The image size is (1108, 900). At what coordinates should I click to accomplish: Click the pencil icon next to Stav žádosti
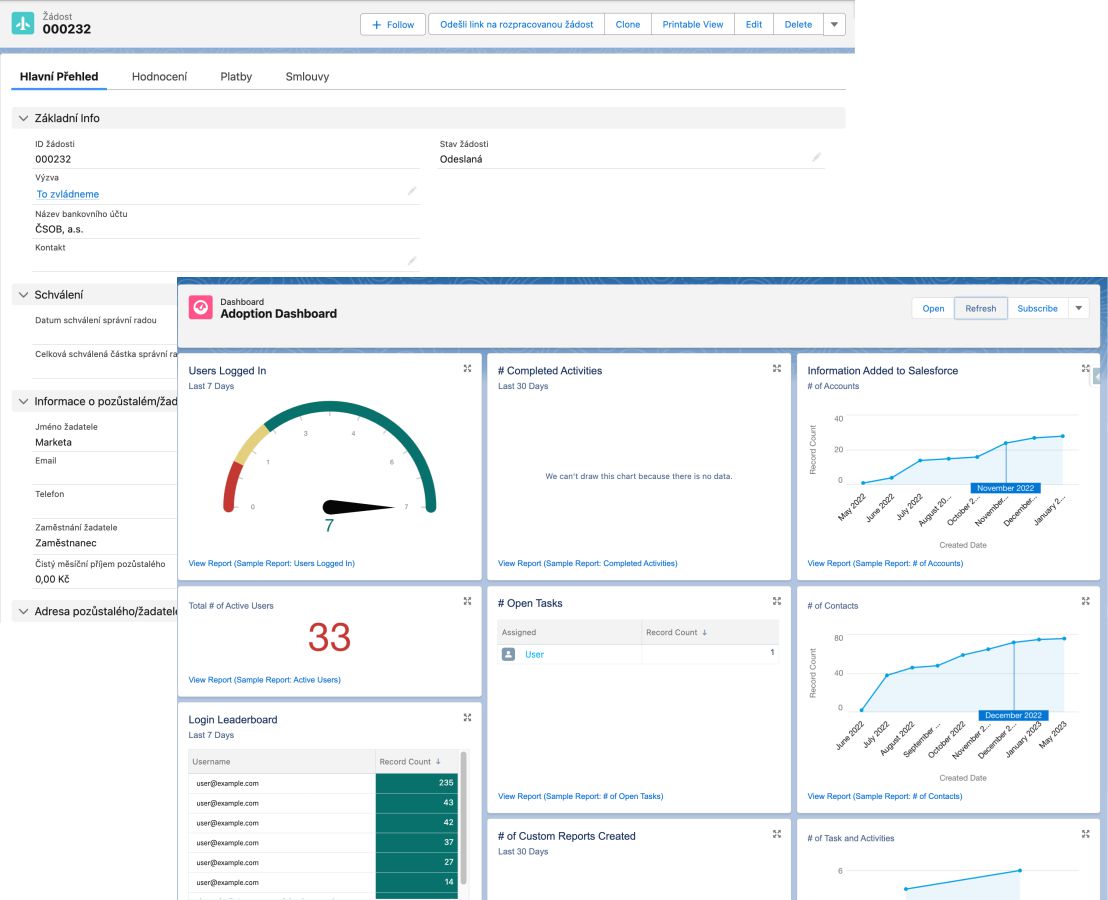click(x=816, y=157)
